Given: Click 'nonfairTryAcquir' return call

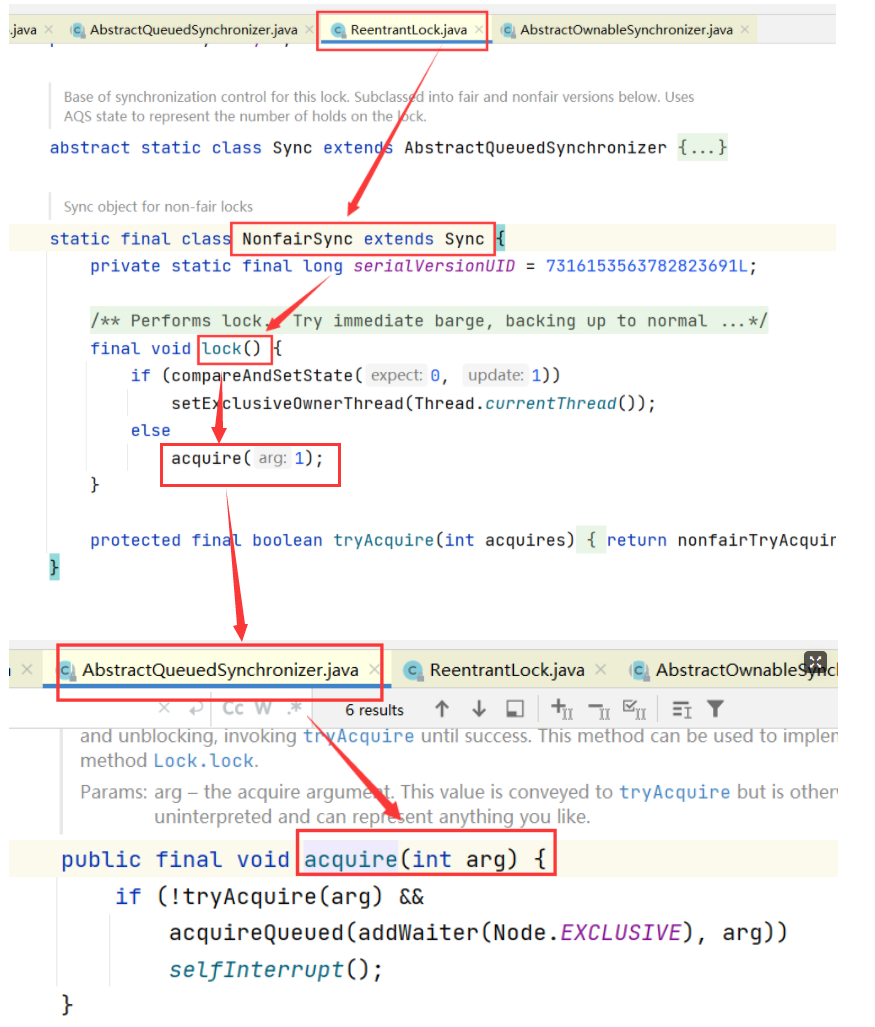Looking at the screenshot, I should click(x=756, y=540).
